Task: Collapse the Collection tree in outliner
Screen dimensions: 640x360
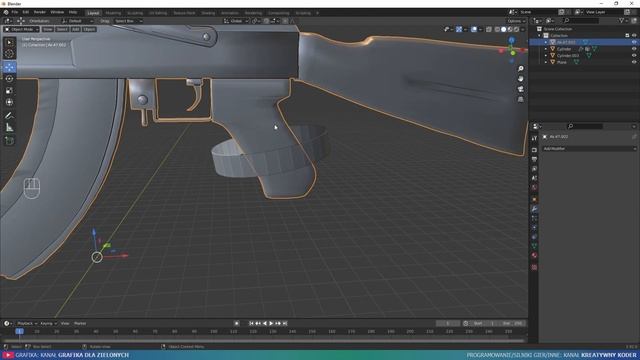Action: (x=539, y=36)
